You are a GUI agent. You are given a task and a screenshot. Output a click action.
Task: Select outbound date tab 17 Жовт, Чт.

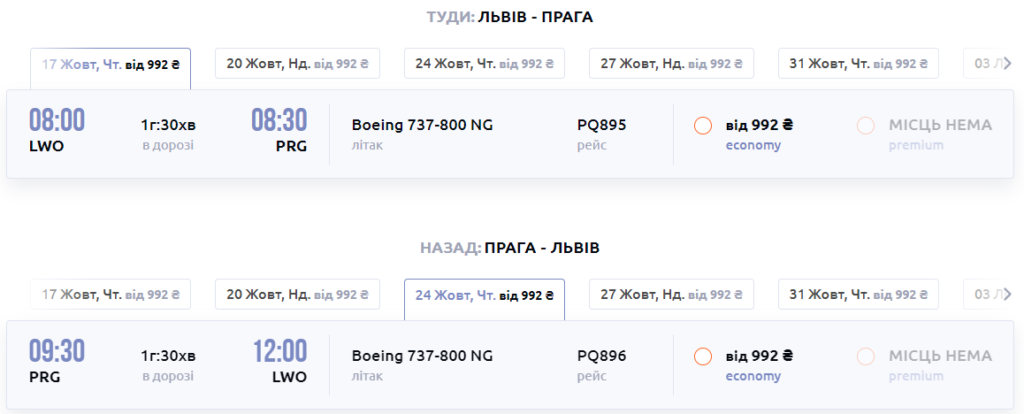[x=110, y=64]
